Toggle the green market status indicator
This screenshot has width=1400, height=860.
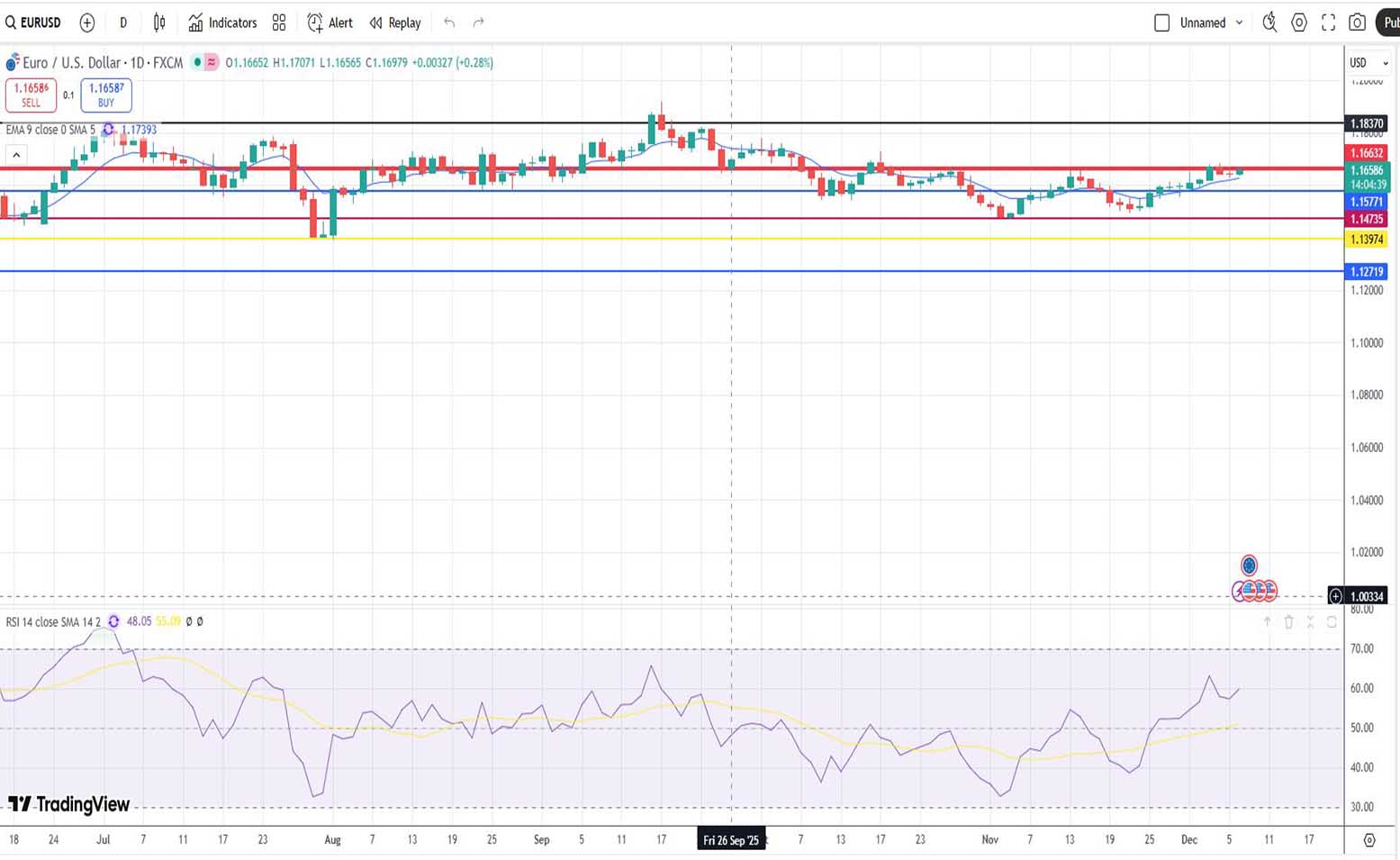pos(197,62)
